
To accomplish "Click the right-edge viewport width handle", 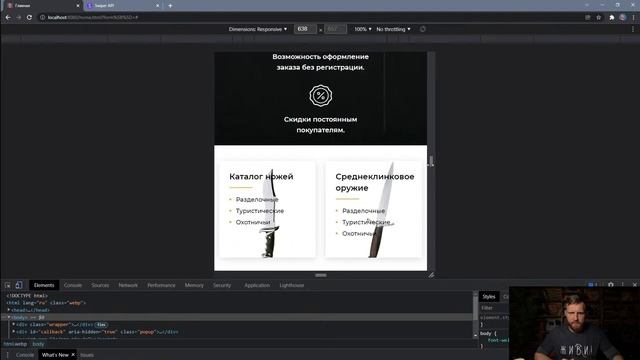I will tap(431, 161).
